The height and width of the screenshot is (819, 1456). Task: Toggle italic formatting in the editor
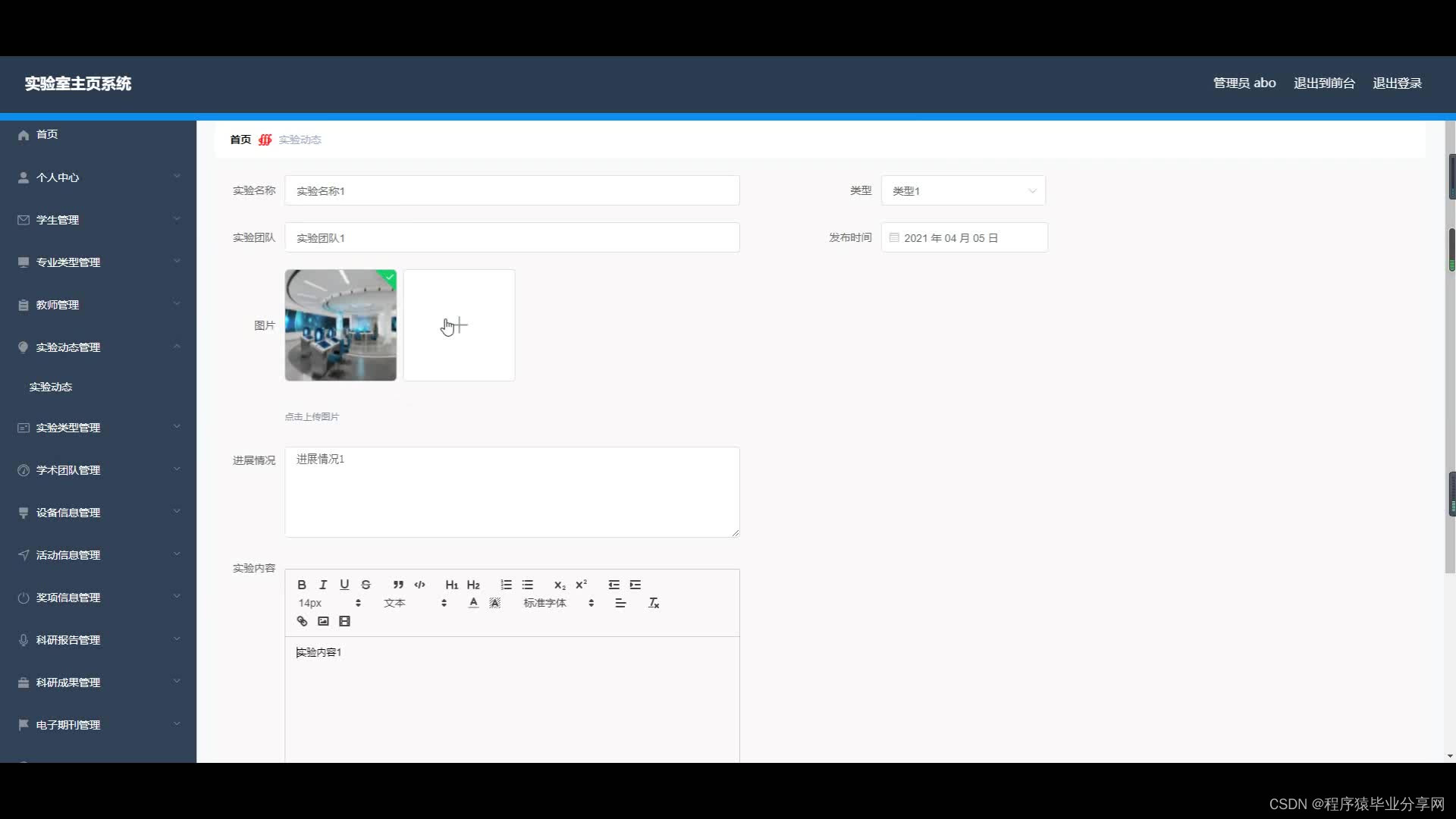323,585
